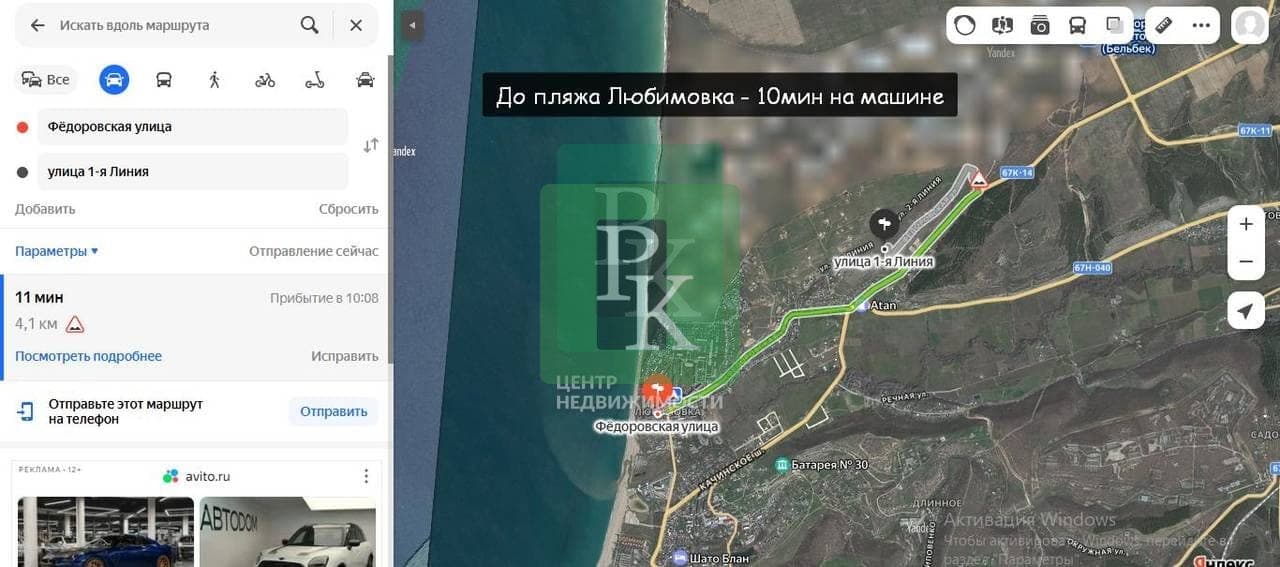1280x567 pixels.
Task: Choose the taxi route mode
Action: coord(366,80)
